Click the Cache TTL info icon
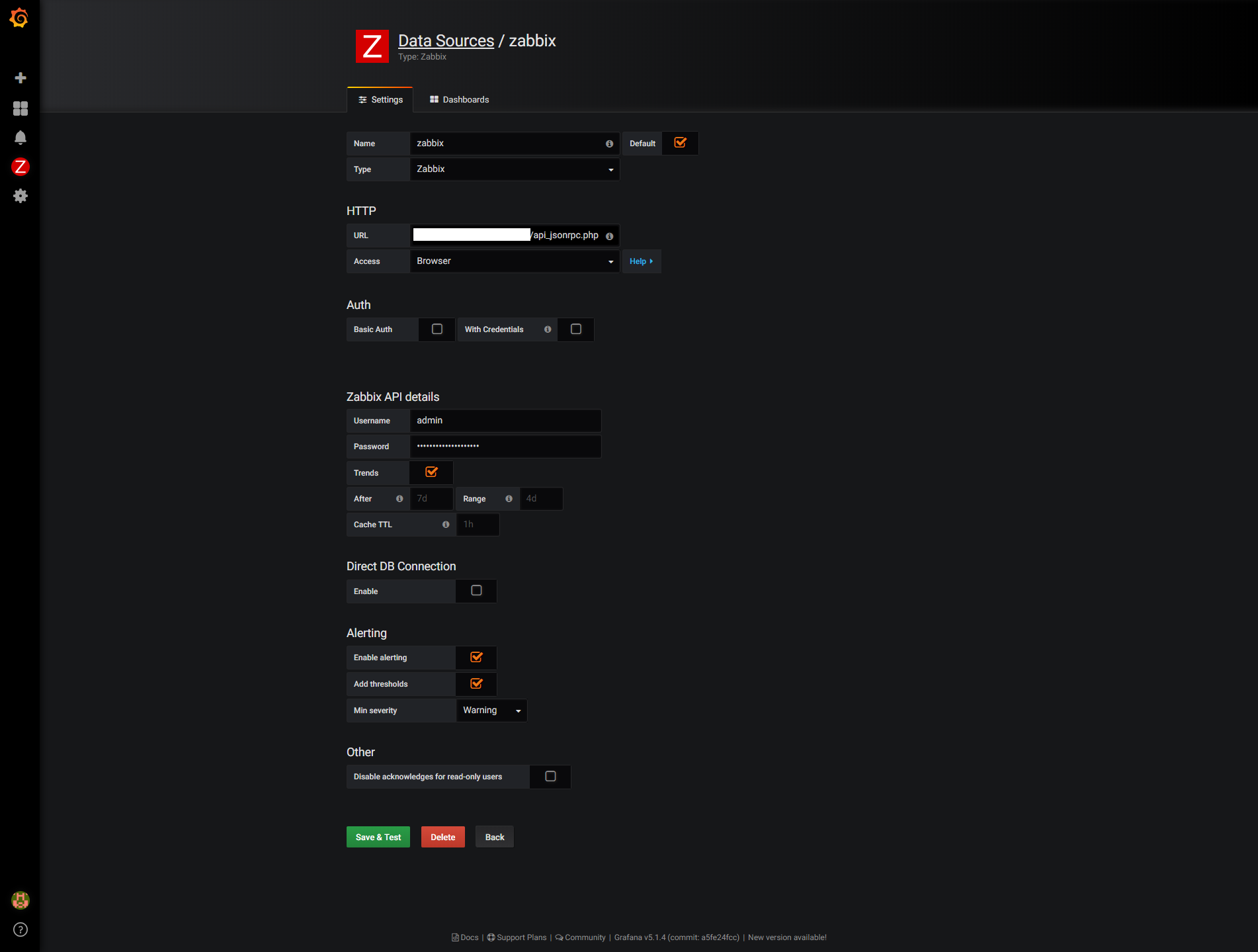 click(x=446, y=525)
